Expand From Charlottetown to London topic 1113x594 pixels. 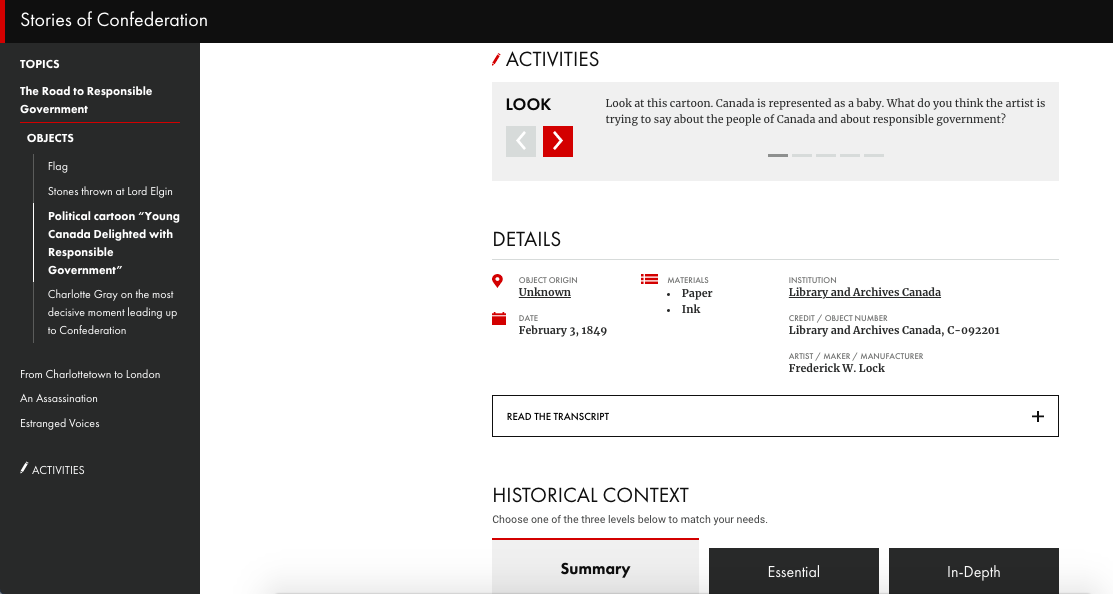click(90, 374)
